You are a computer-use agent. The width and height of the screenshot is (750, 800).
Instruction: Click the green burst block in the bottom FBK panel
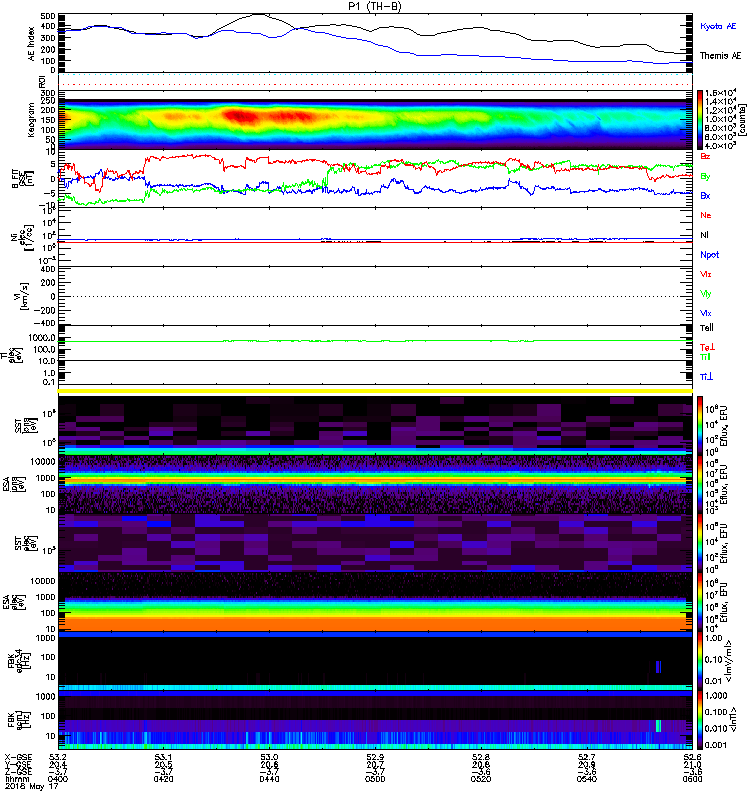(659, 724)
